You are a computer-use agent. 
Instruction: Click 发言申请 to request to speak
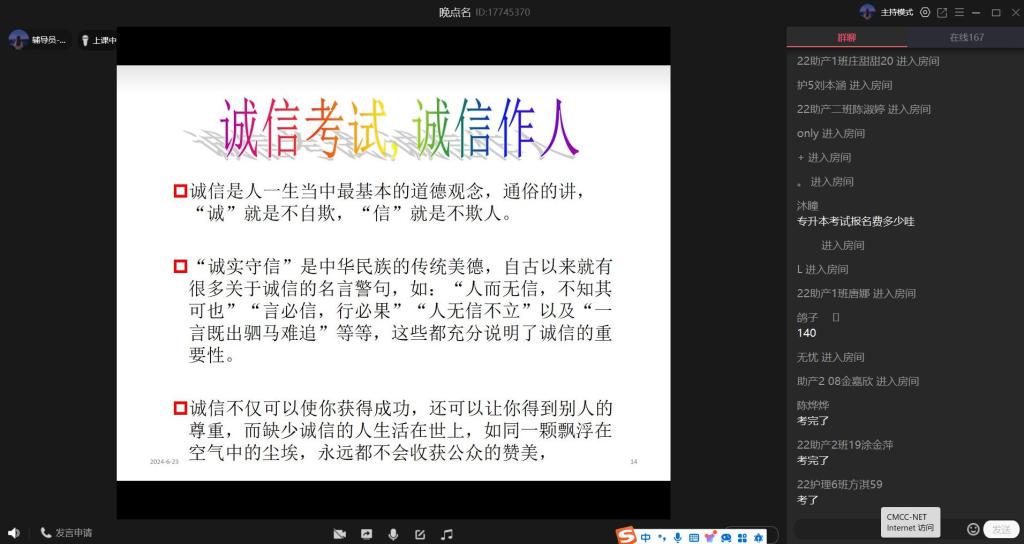tap(66, 533)
